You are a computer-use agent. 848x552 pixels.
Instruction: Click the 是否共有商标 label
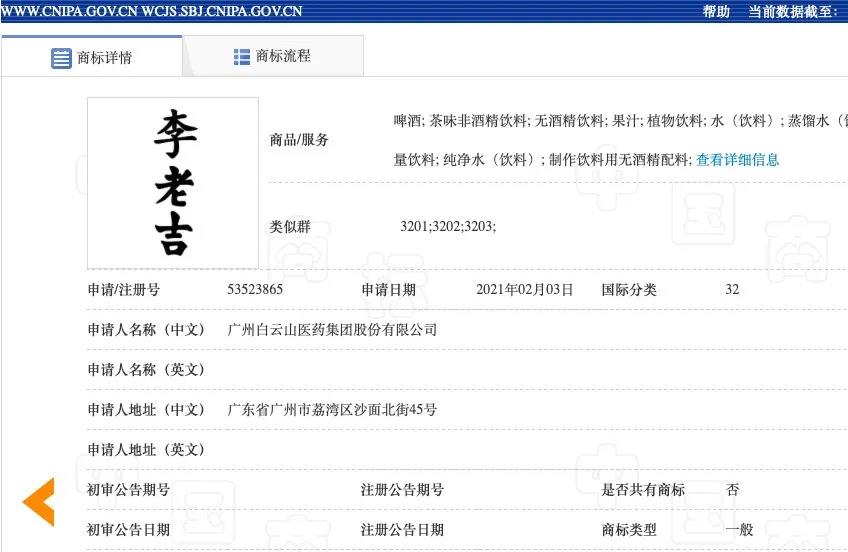pyautogui.click(x=643, y=489)
